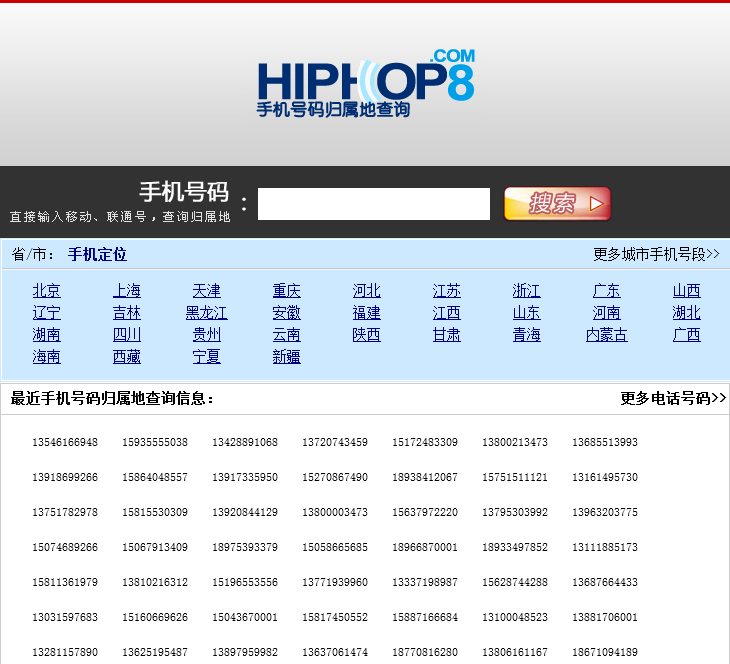Screen dimensions: 730x664
Task: Select number 13918699266
Action: tap(65, 477)
